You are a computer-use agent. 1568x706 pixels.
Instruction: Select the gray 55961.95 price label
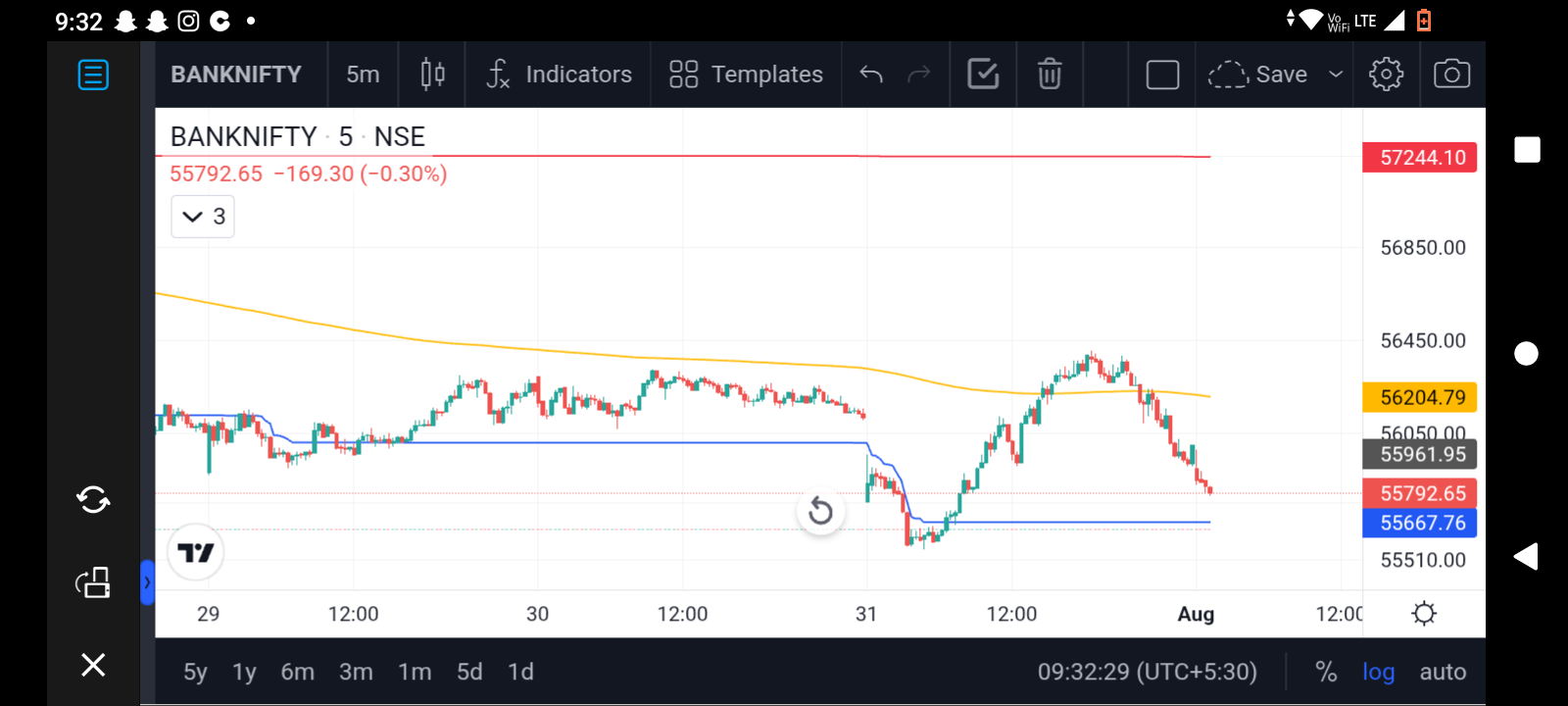pos(1420,454)
